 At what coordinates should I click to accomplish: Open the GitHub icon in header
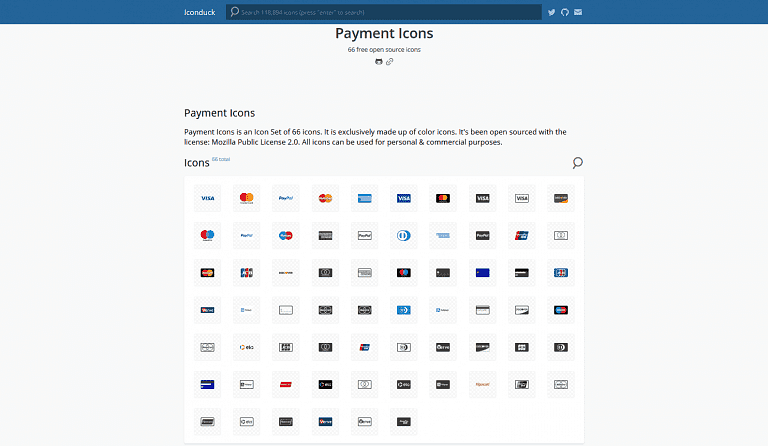(565, 12)
